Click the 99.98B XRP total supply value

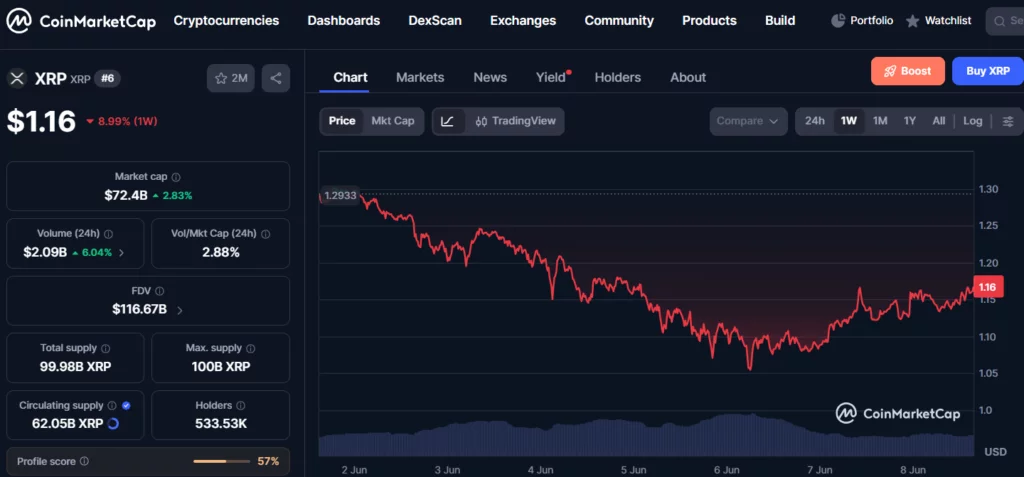pos(76,367)
